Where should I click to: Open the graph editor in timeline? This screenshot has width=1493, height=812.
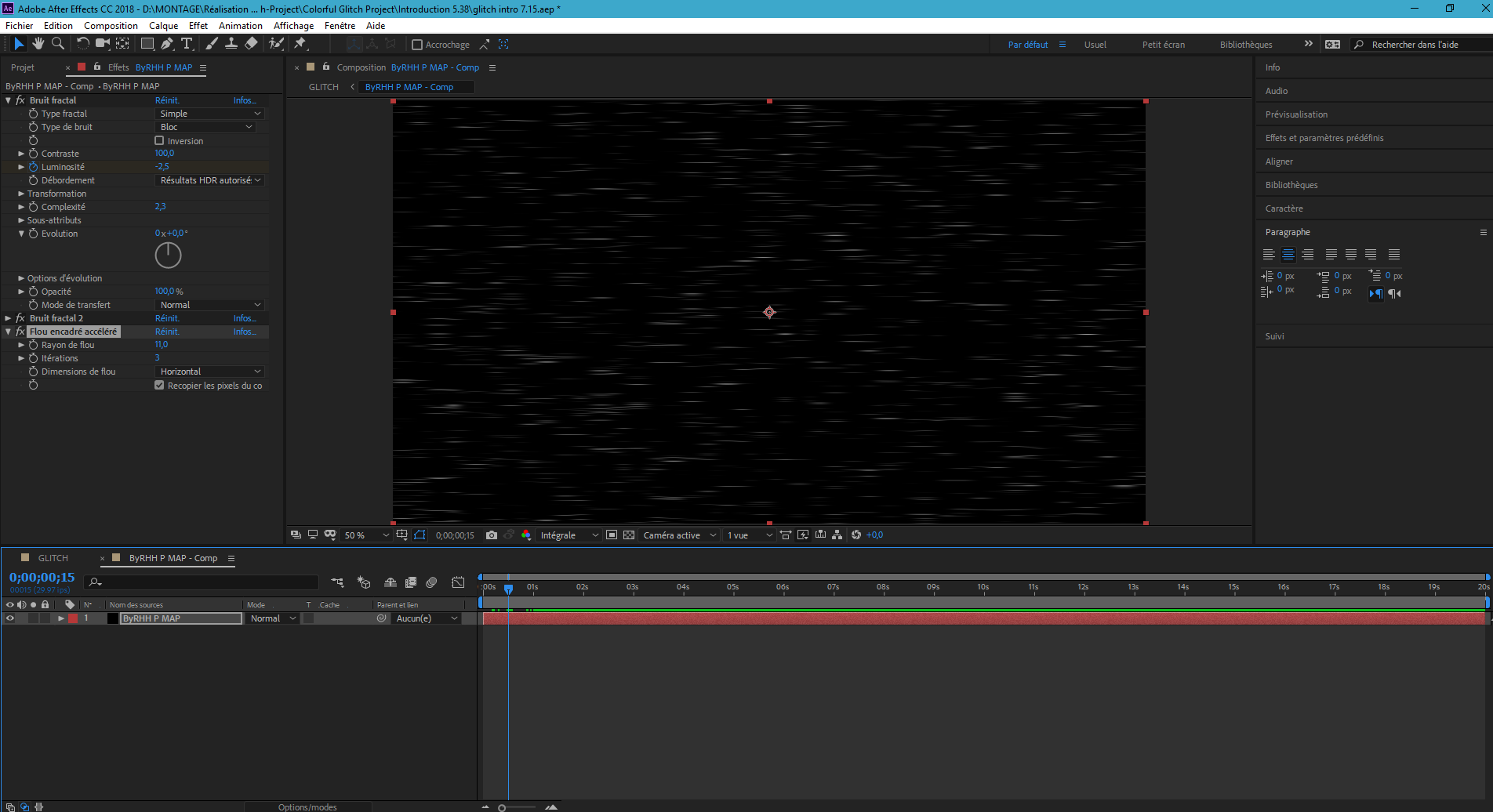[x=458, y=582]
